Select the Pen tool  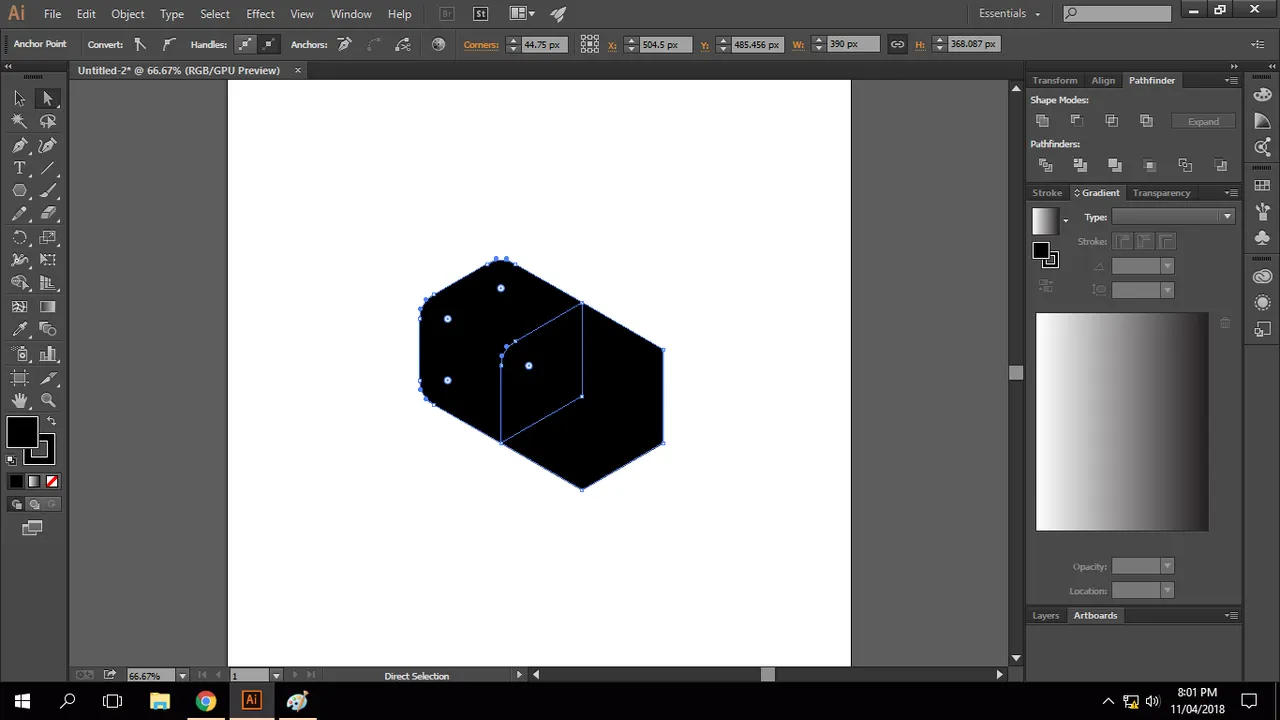coord(19,145)
